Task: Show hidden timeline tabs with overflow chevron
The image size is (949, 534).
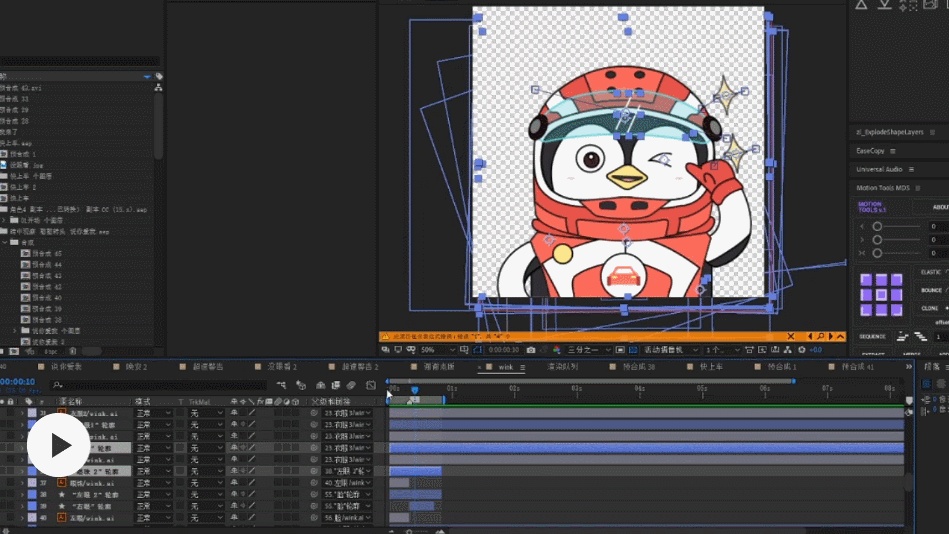Action: 908,367
